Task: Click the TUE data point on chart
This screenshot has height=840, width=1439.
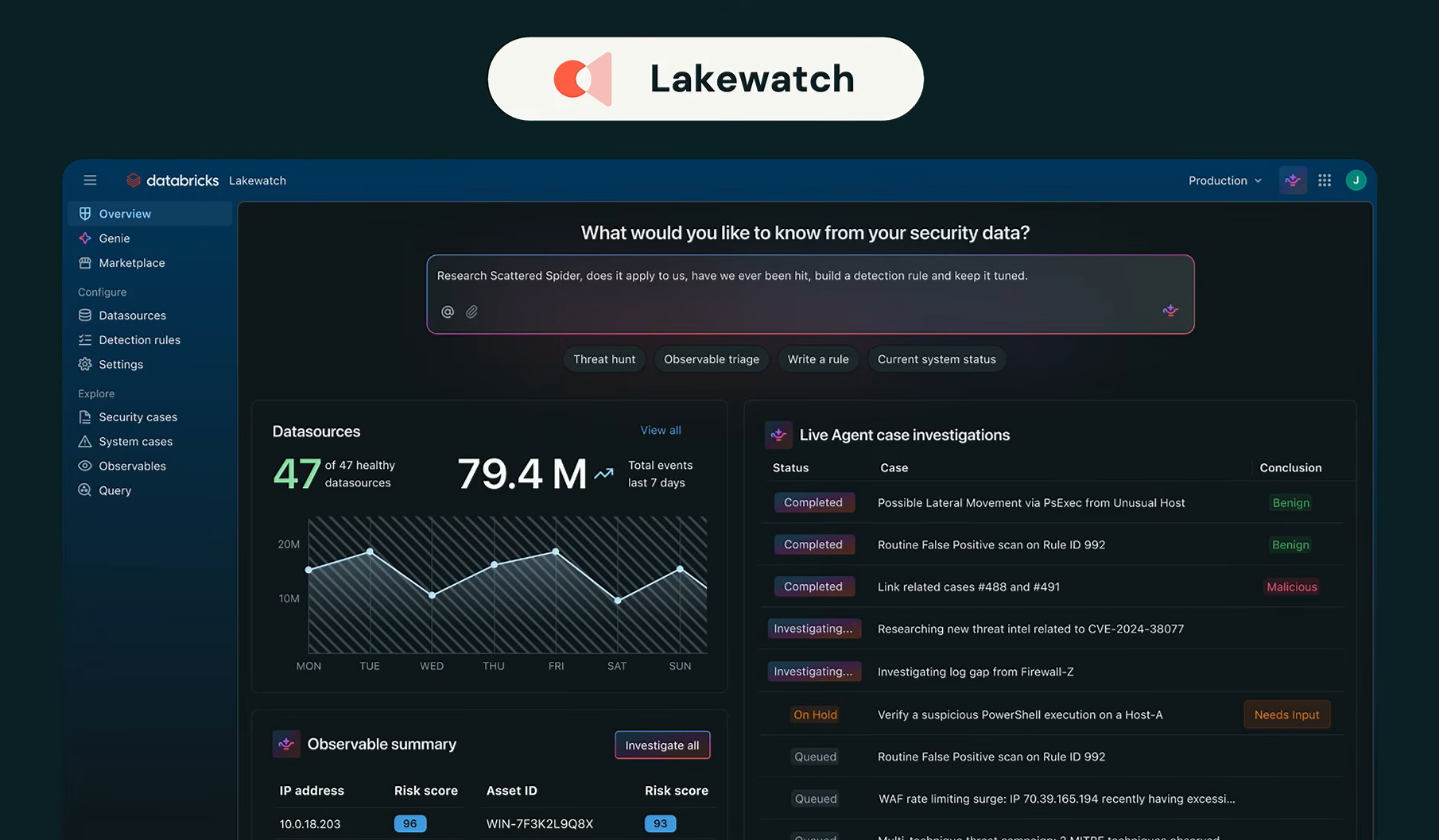Action: click(x=370, y=551)
